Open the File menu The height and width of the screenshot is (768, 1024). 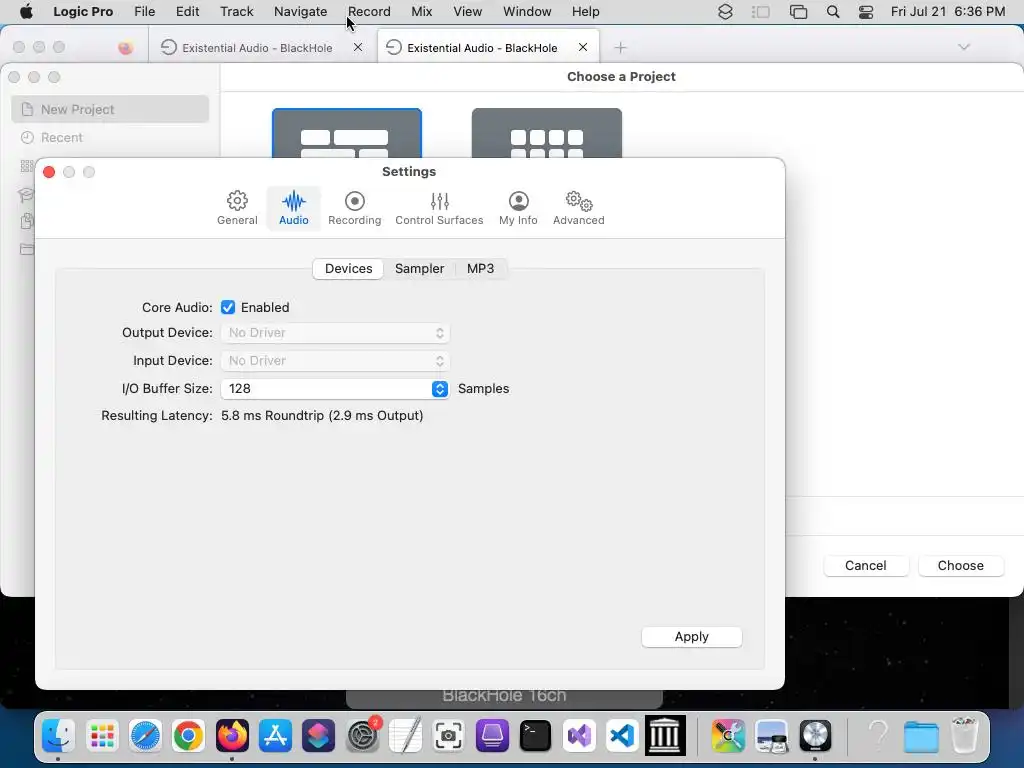click(144, 11)
